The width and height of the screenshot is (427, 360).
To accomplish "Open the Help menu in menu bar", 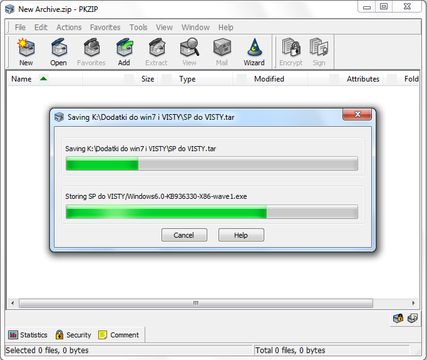I will [226, 27].
